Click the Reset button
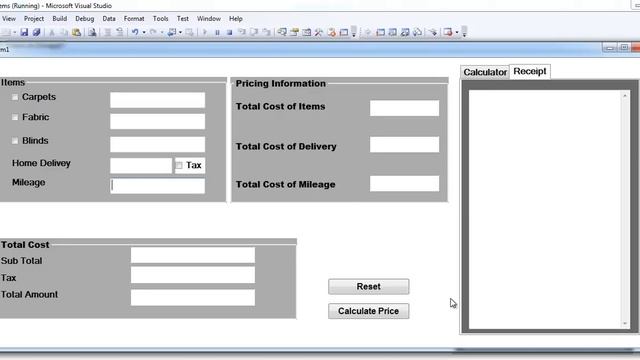Viewport: 640px width, 360px height. click(369, 287)
